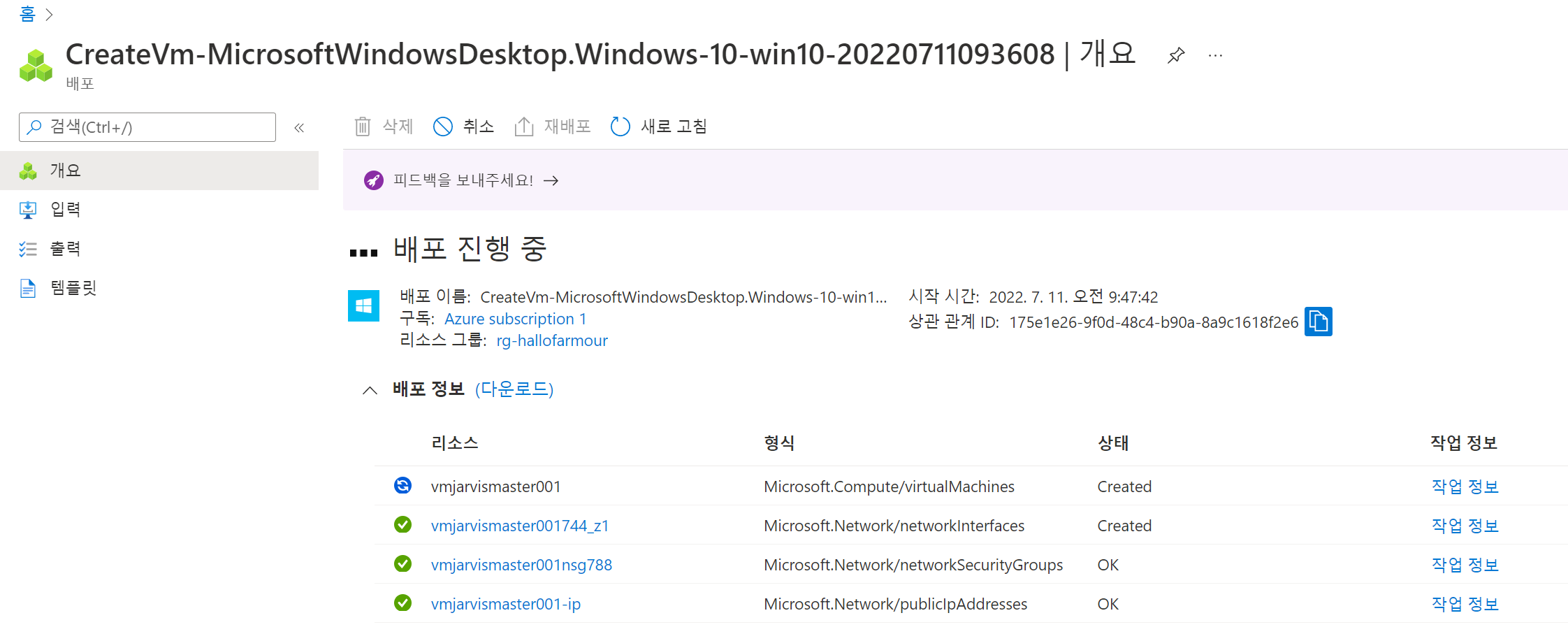Open vmjarvismaster001nsg788 resource link
The width and height of the screenshot is (1568, 634).
521,565
